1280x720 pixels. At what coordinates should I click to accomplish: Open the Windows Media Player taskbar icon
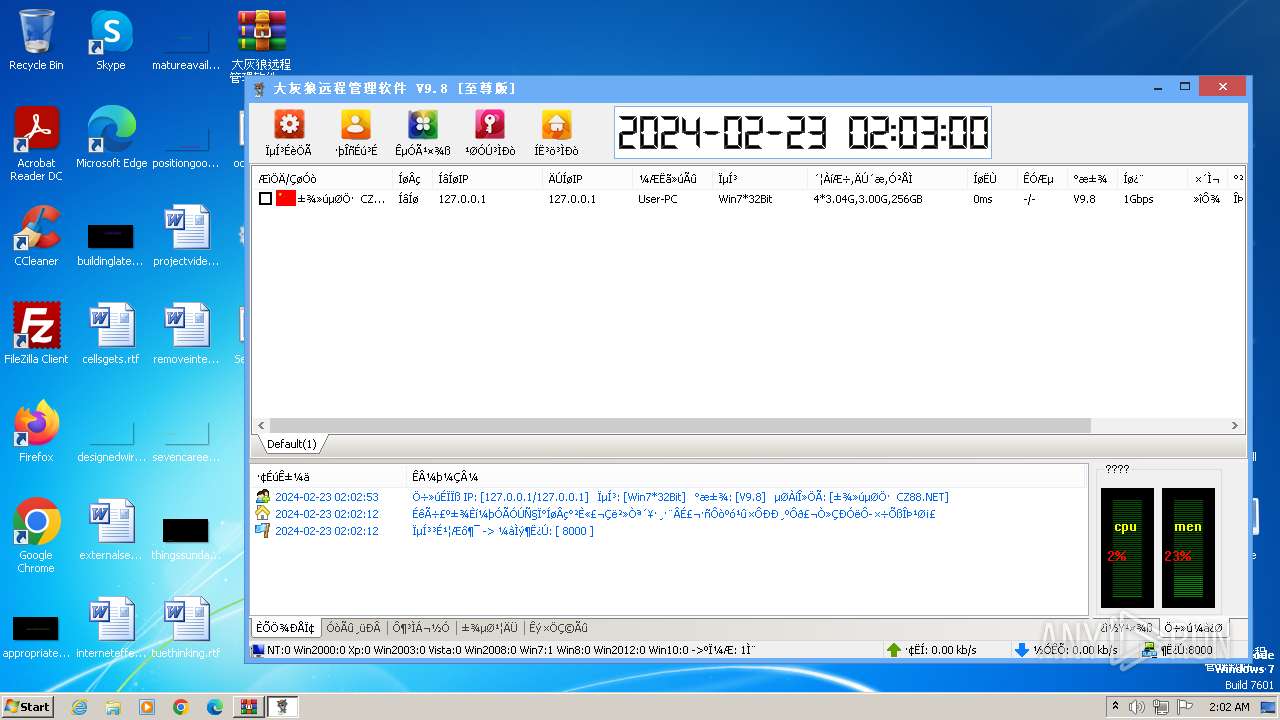[x=147, y=707]
